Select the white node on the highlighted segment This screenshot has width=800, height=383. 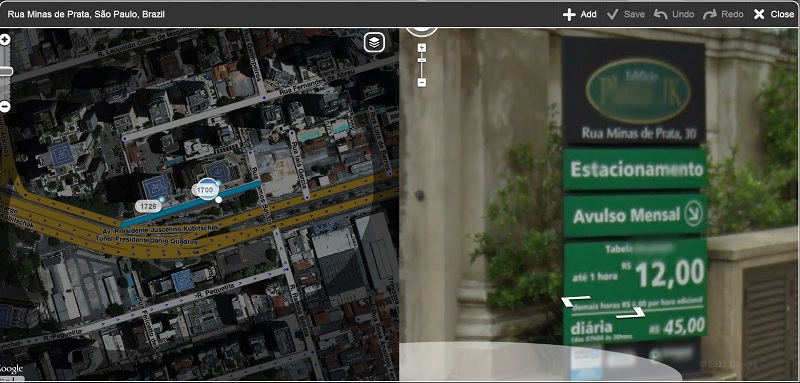[218, 200]
